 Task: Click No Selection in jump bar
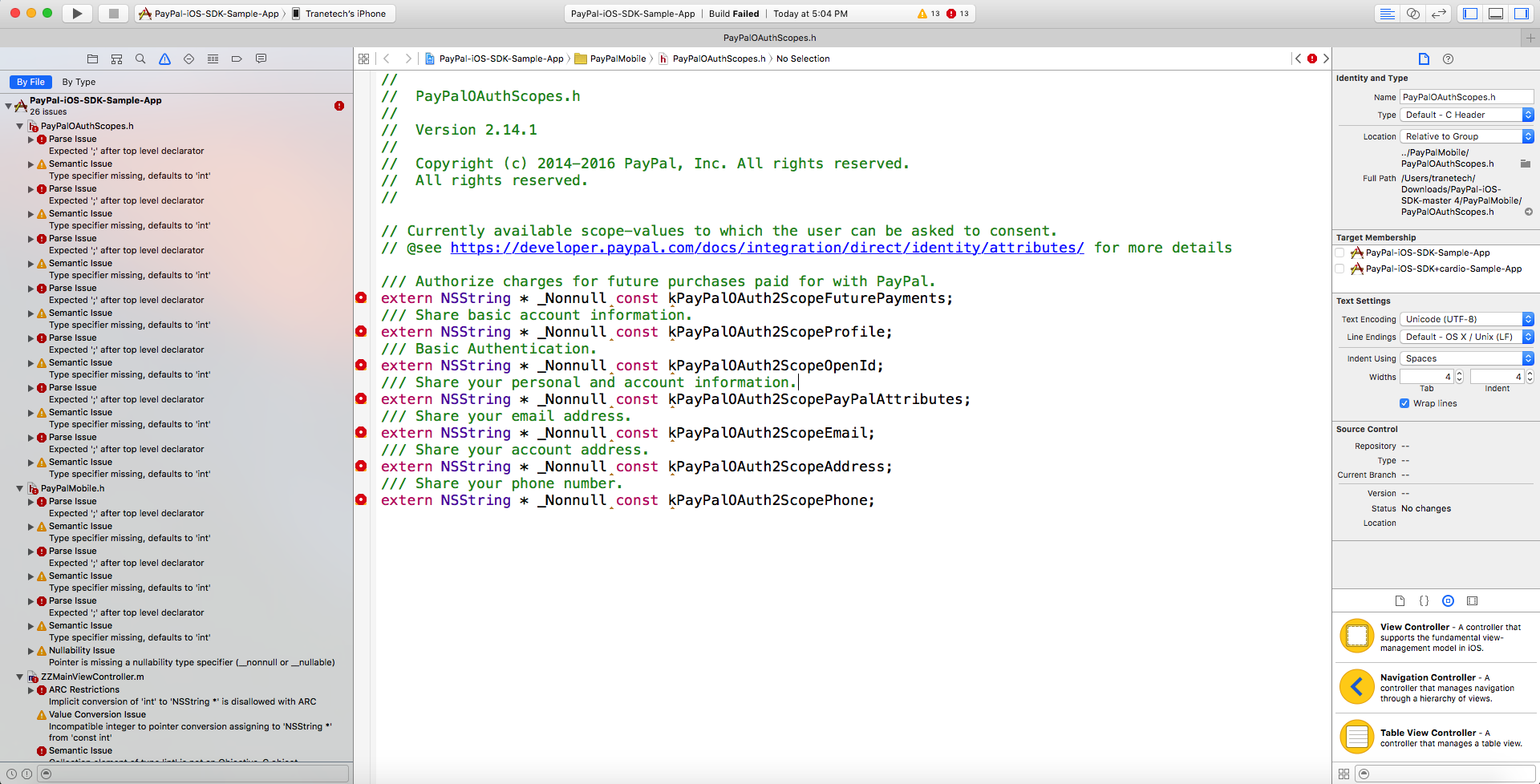[803, 59]
